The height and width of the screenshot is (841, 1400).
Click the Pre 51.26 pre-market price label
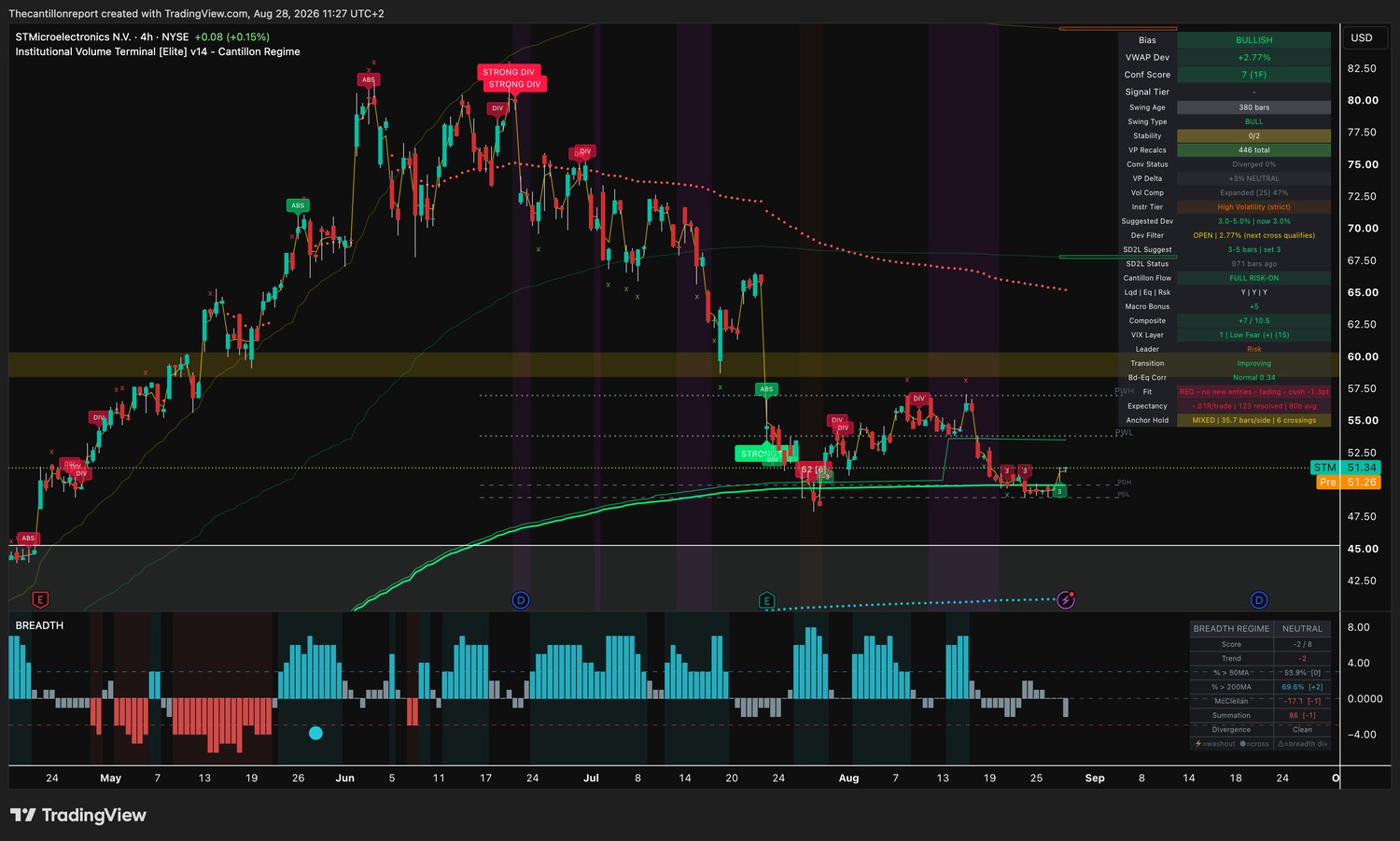pyautogui.click(x=1348, y=482)
